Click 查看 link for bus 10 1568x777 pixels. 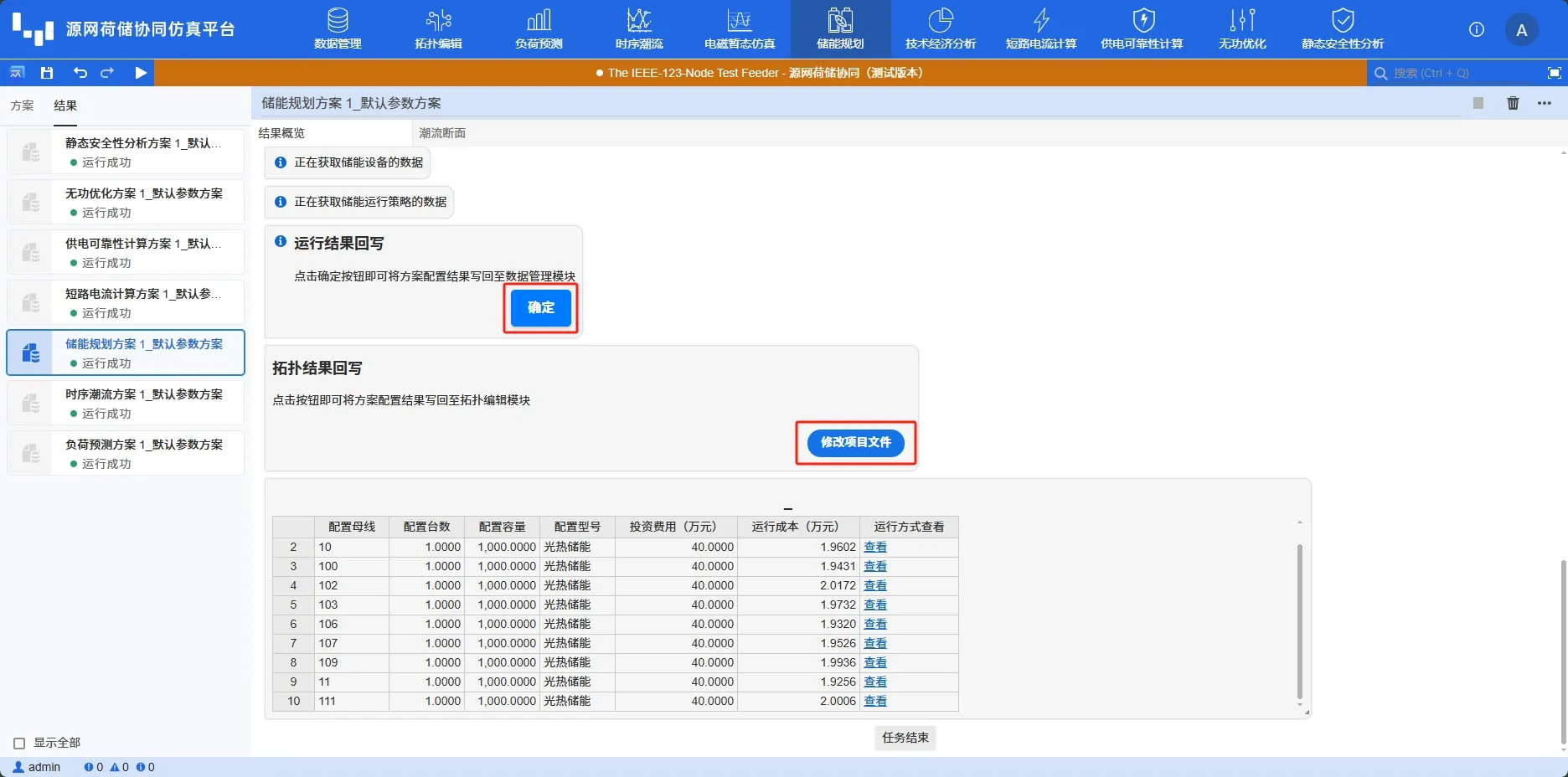point(875,547)
